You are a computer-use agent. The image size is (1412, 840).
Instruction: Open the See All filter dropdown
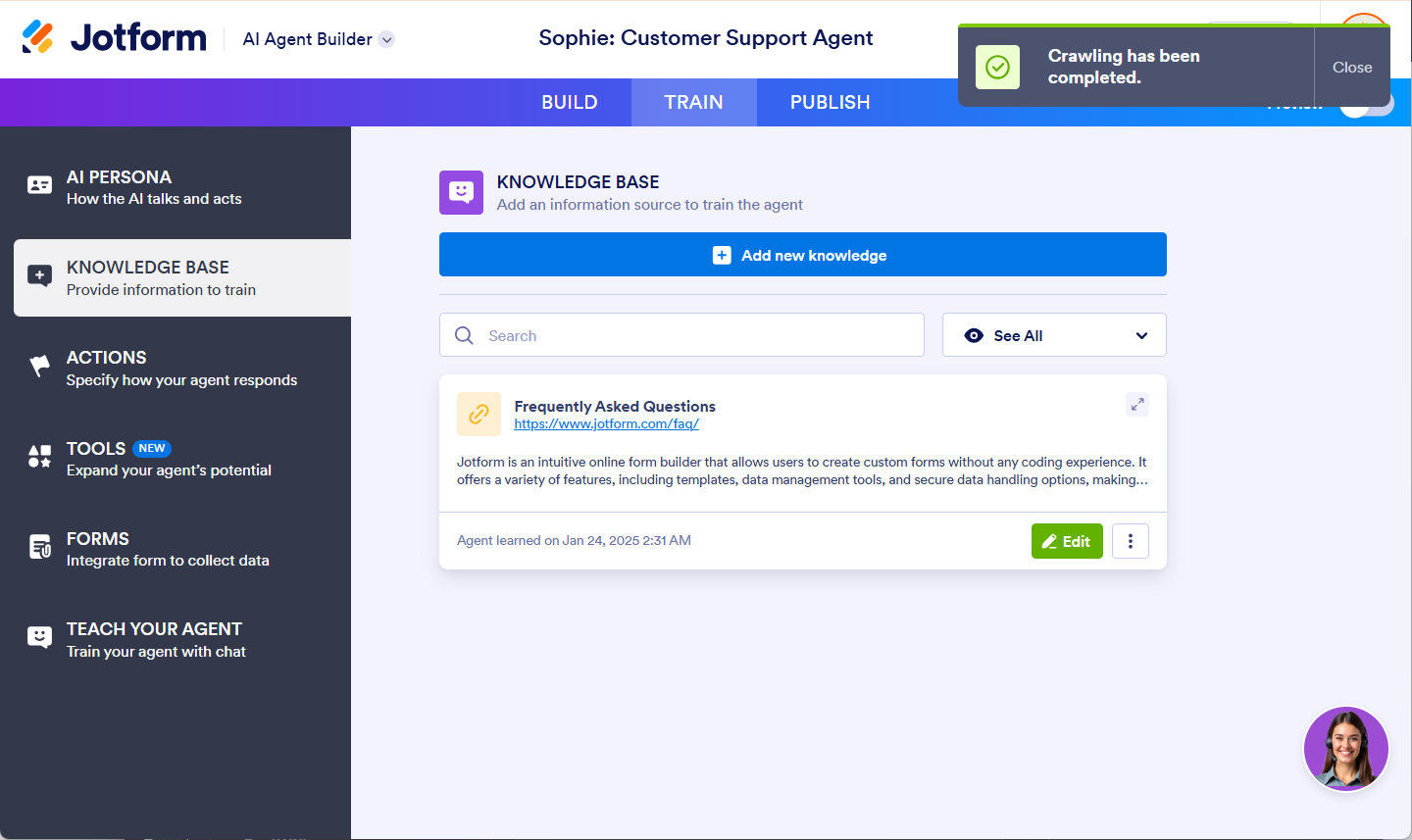coord(1054,335)
